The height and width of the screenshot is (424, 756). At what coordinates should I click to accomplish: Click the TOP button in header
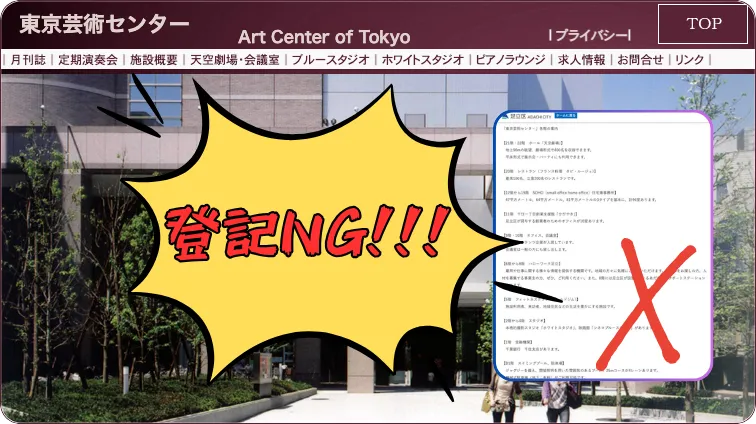[x=703, y=24]
